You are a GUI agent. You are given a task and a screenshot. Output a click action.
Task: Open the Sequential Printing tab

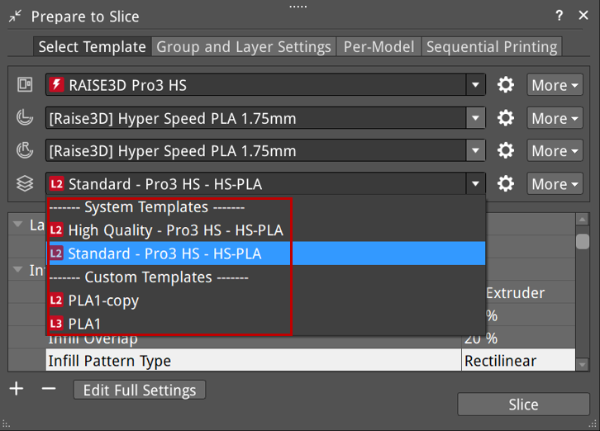[x=490, y=47]
